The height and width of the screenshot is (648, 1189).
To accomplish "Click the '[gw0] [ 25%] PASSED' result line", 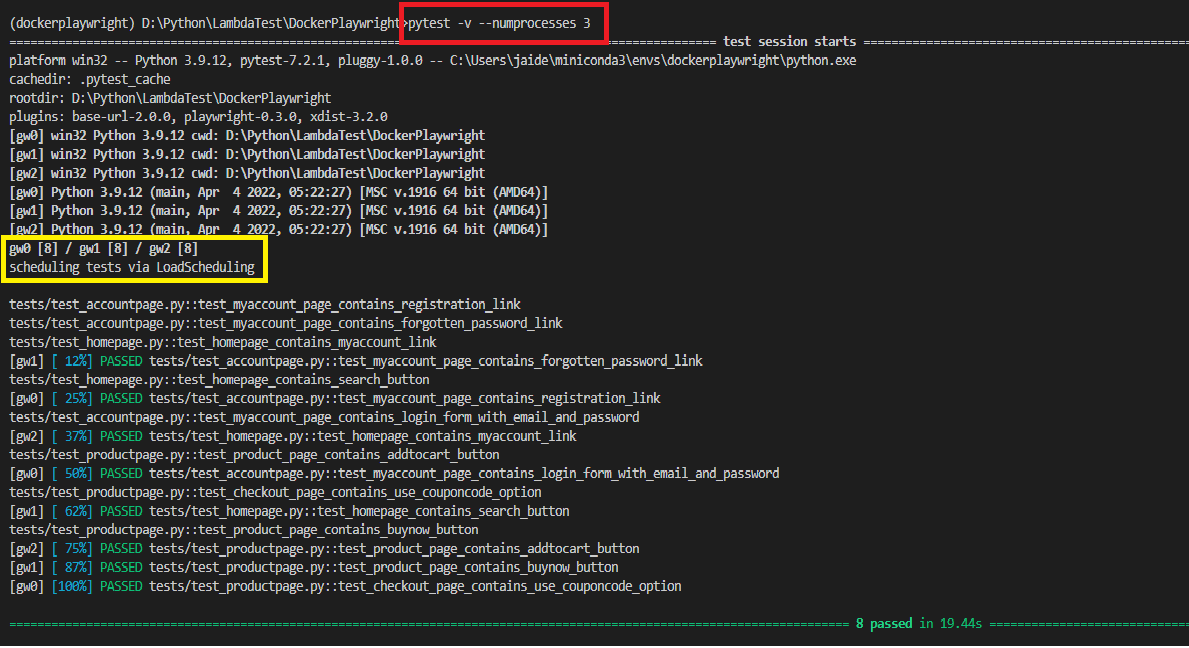I will pyautogui.click(x=334, y=399).
